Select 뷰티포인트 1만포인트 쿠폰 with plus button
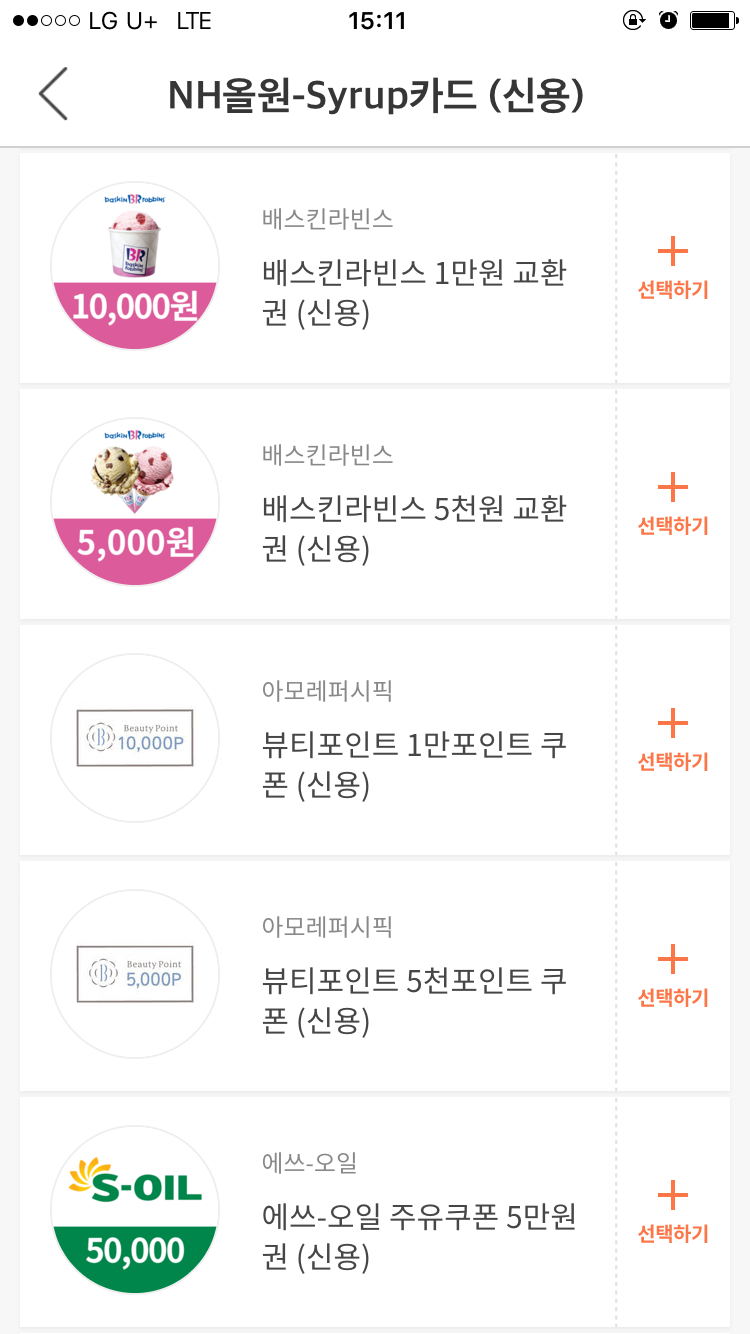The width and height of the screenshot is (750, 1334). click(673, 739)
